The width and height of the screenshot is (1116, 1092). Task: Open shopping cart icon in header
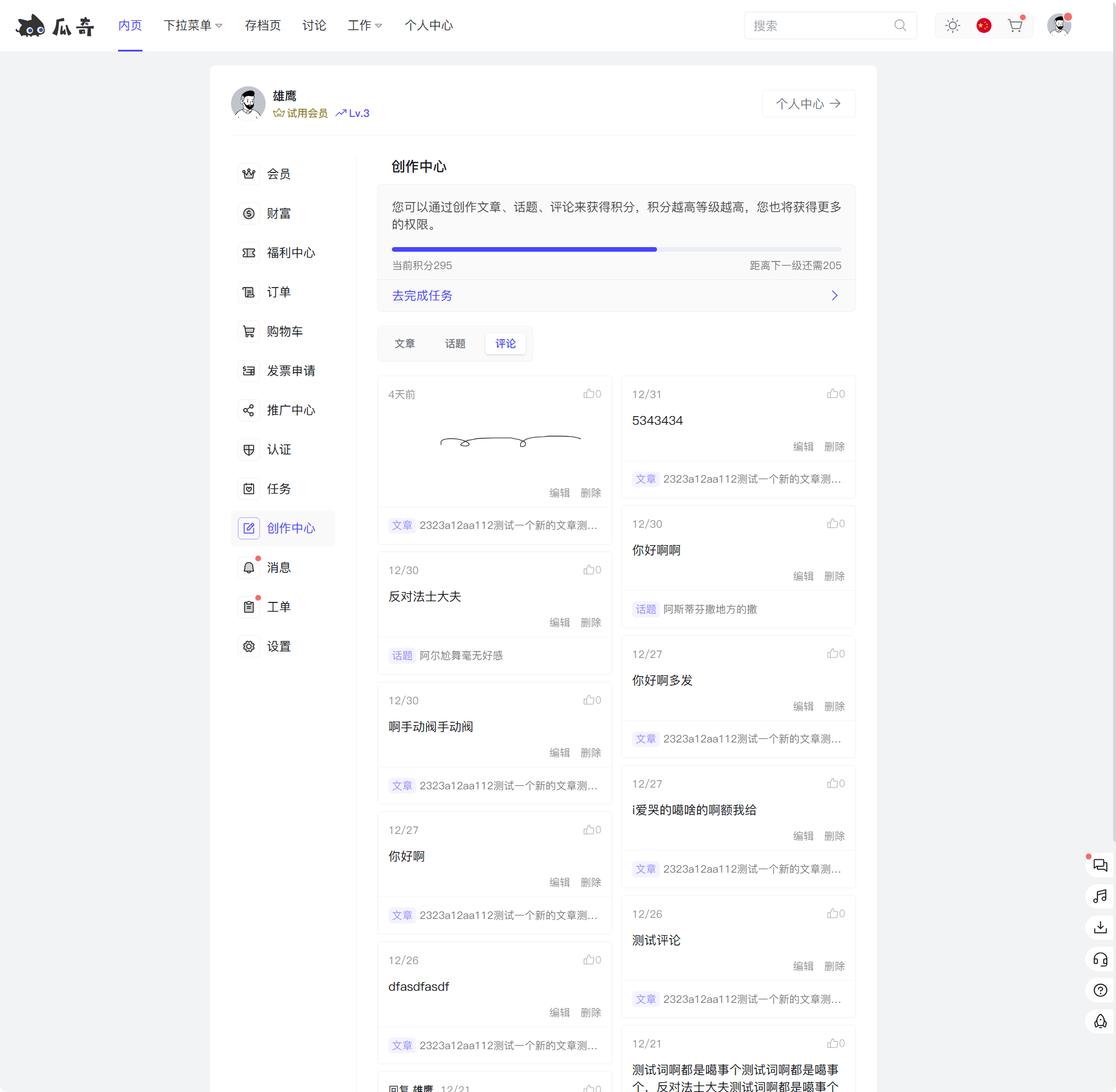pyautogui.click(x=1015, y=25)
